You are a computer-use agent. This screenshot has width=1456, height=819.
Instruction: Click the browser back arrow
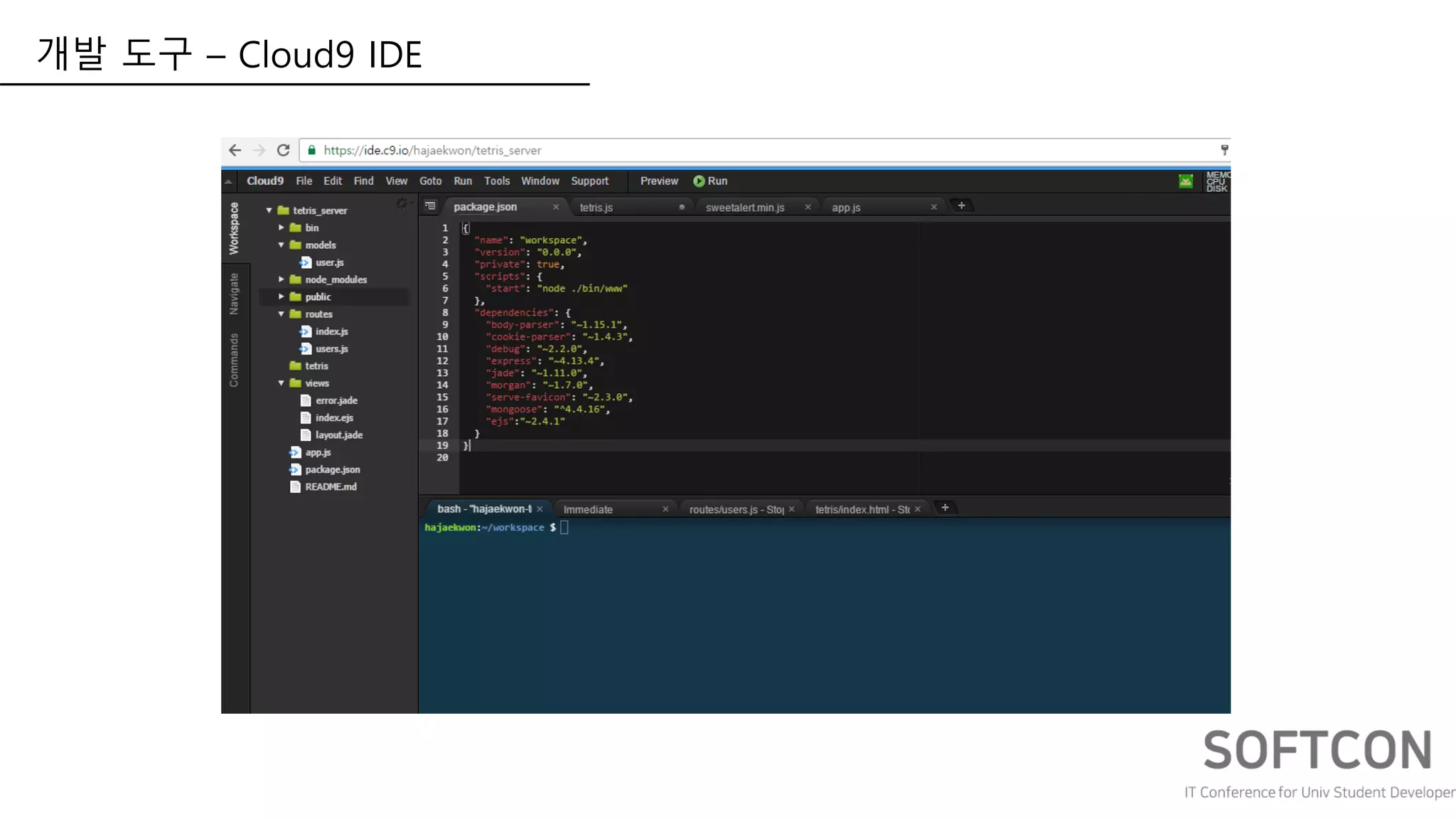(235, 150)
